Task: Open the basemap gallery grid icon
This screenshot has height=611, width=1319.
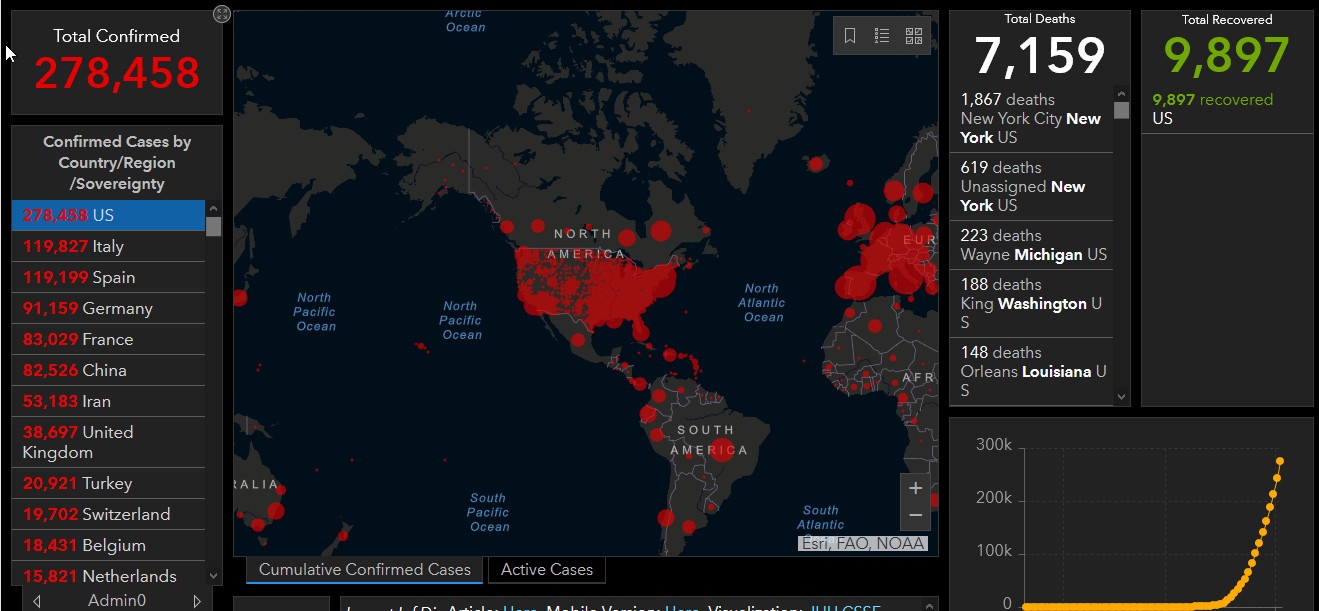Action: pos(914,36)
